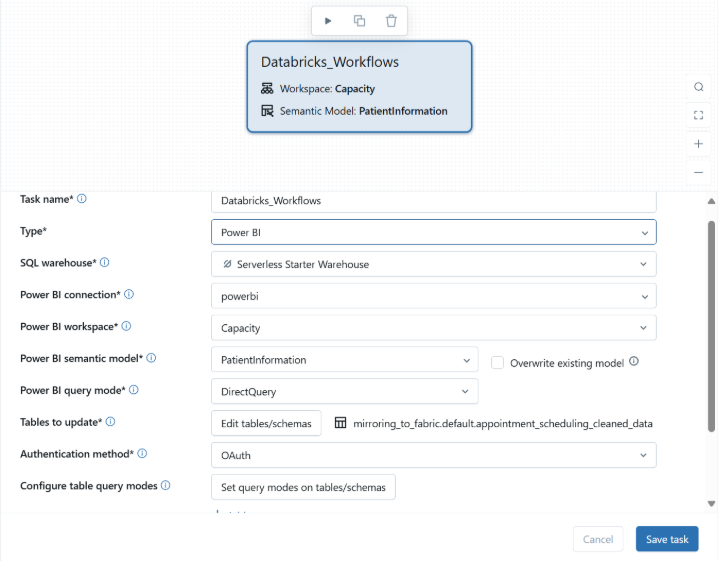Open the info tooltip for Configure table query modes
Image resolution: width=721 pixels, height=561 pixels.
point(166,485)
